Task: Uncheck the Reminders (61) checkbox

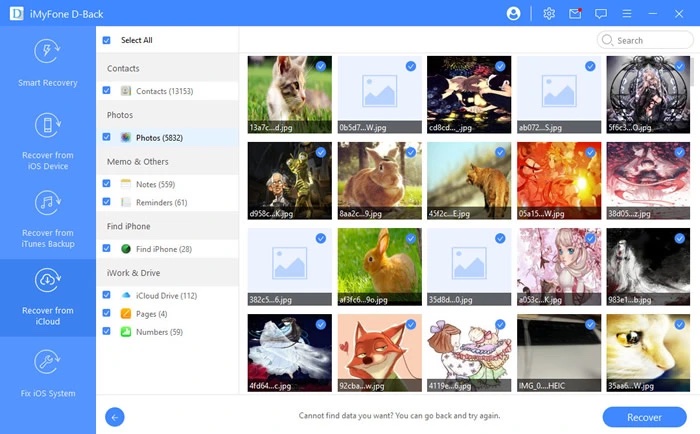Action: (x=106, y=201)
